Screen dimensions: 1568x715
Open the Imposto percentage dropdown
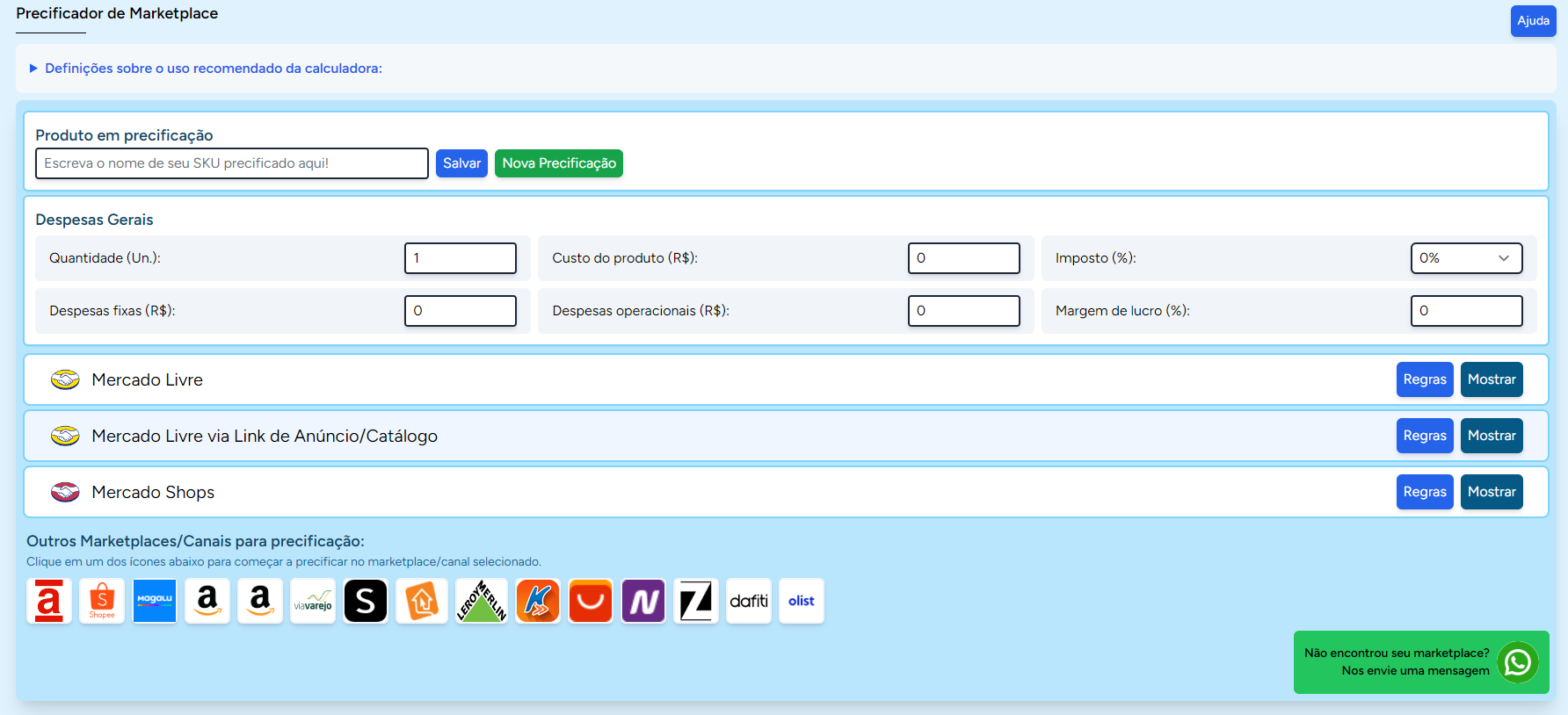(1466, 258)
